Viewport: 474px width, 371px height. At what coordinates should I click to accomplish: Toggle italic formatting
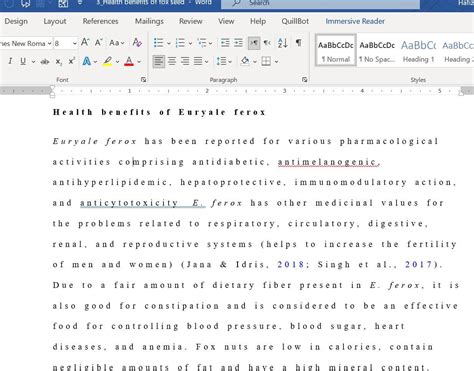click(x=10, y=62)
